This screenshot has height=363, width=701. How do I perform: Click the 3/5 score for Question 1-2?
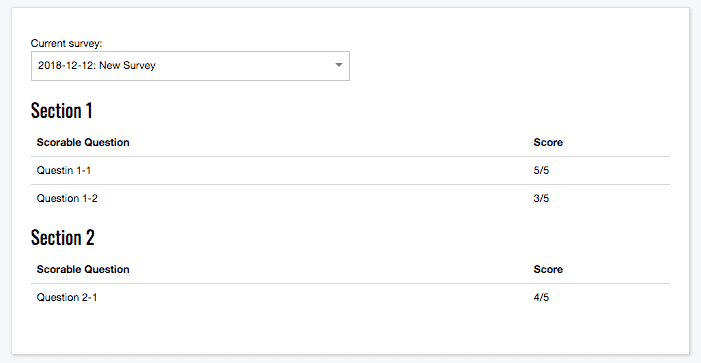click(x=541, y=198)
